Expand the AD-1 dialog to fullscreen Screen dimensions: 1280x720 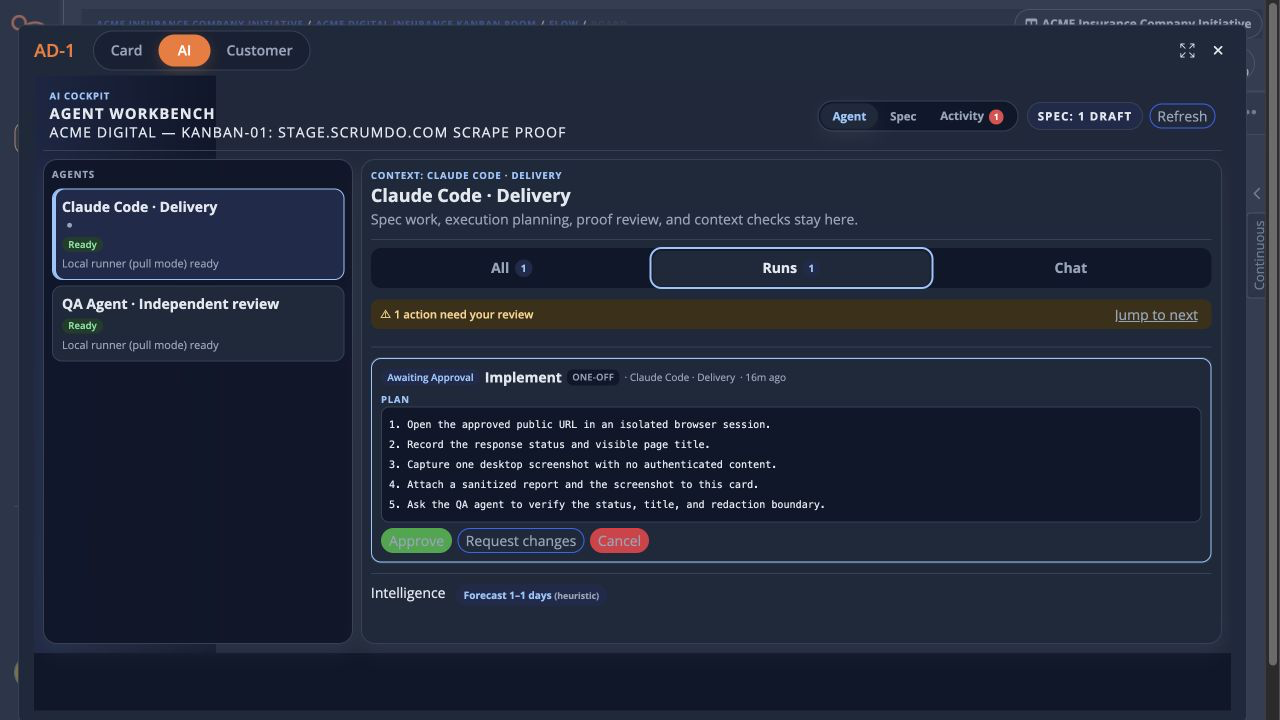[1187, 50]
